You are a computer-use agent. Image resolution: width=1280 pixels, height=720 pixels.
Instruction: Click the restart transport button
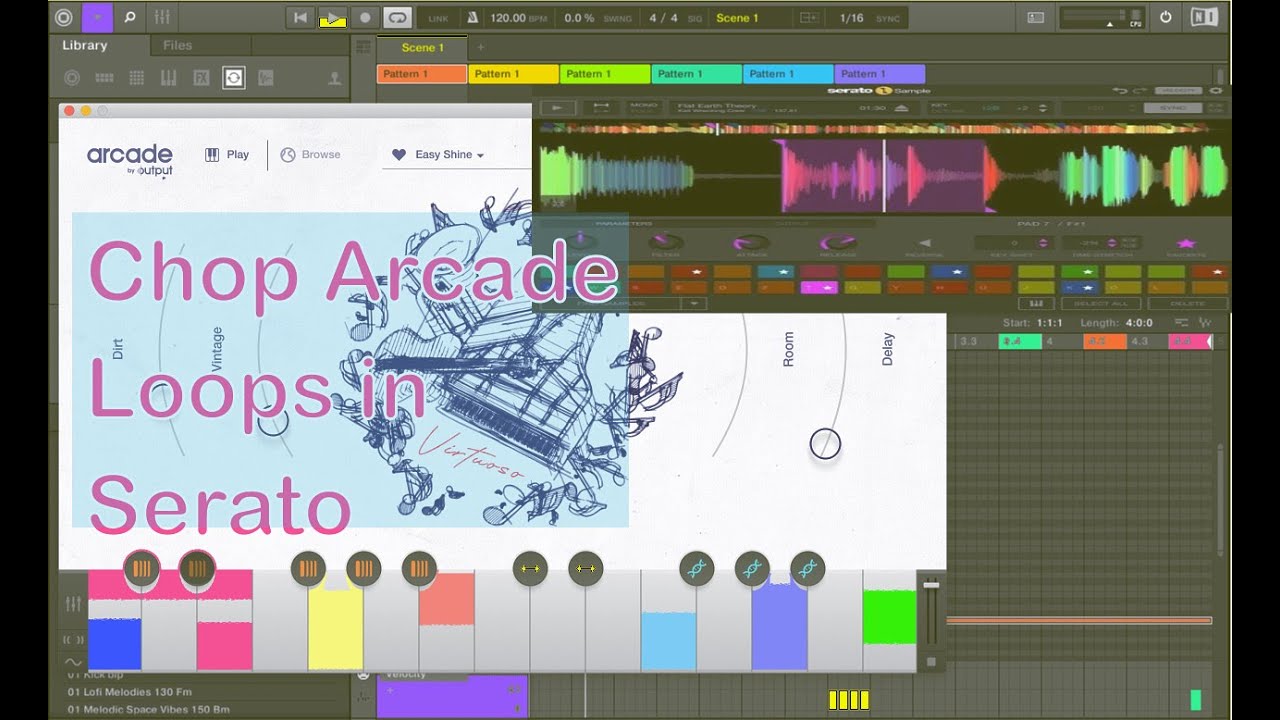coord(300,17)
